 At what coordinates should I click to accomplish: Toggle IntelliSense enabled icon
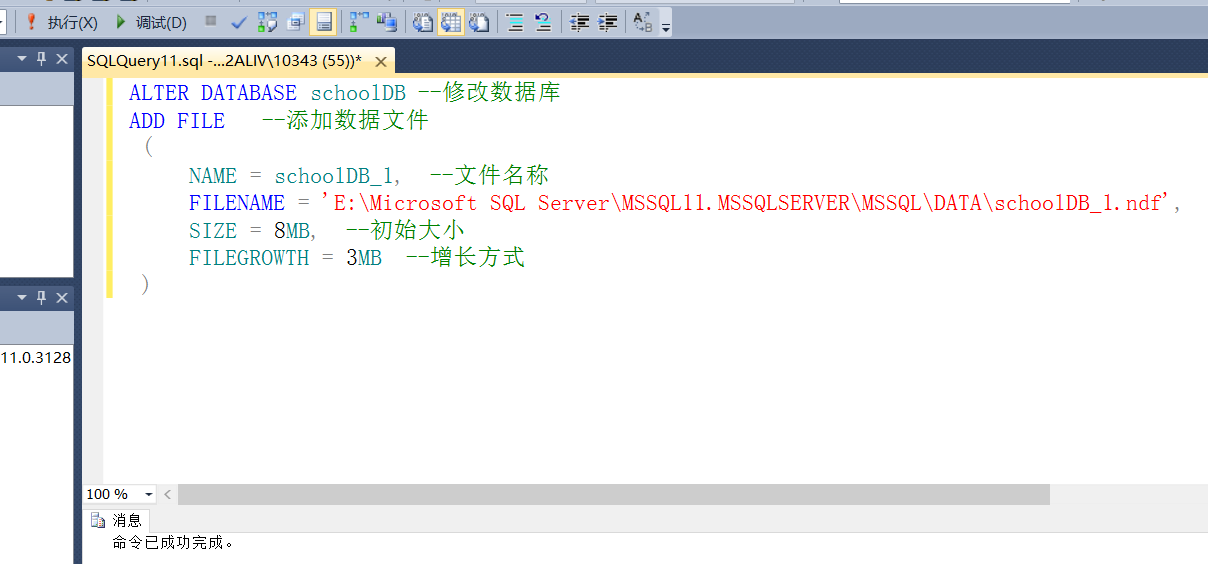tap(323, 22)
